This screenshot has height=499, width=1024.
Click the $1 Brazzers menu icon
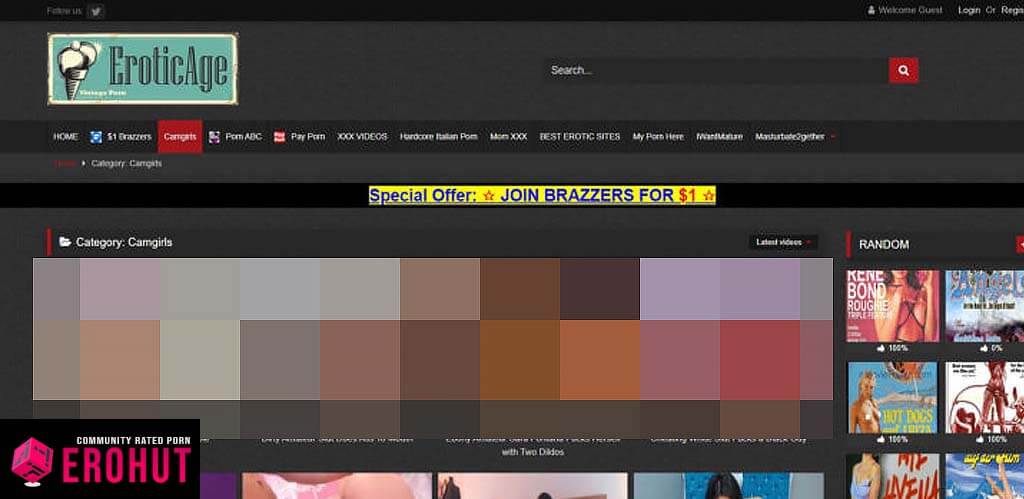(96, 137)
